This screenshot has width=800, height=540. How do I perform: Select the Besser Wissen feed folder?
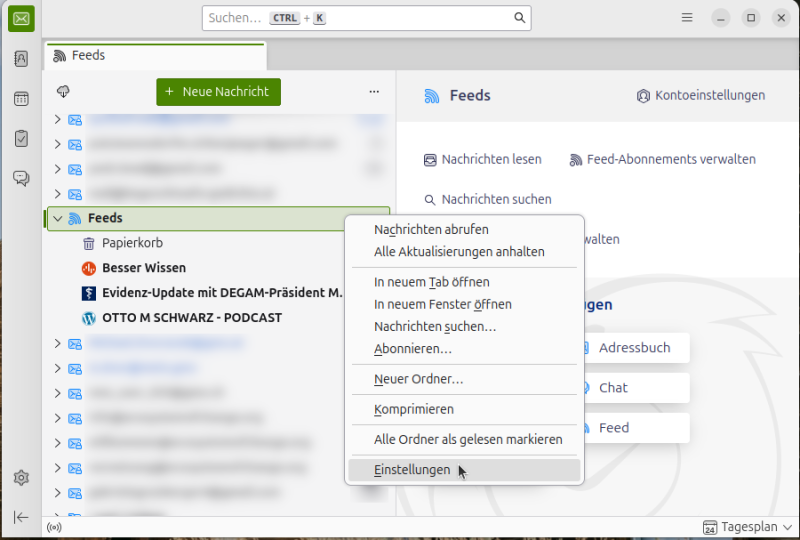144,268
